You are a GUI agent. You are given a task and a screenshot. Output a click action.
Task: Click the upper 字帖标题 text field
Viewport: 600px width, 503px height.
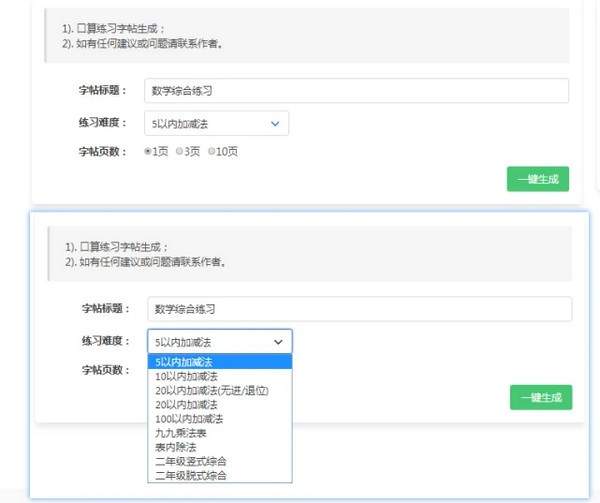point(356,91)
